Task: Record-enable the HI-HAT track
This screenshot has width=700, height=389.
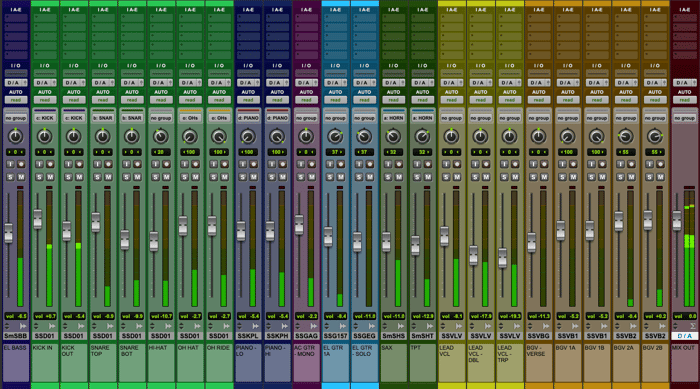Action: (x=166, y=164)
